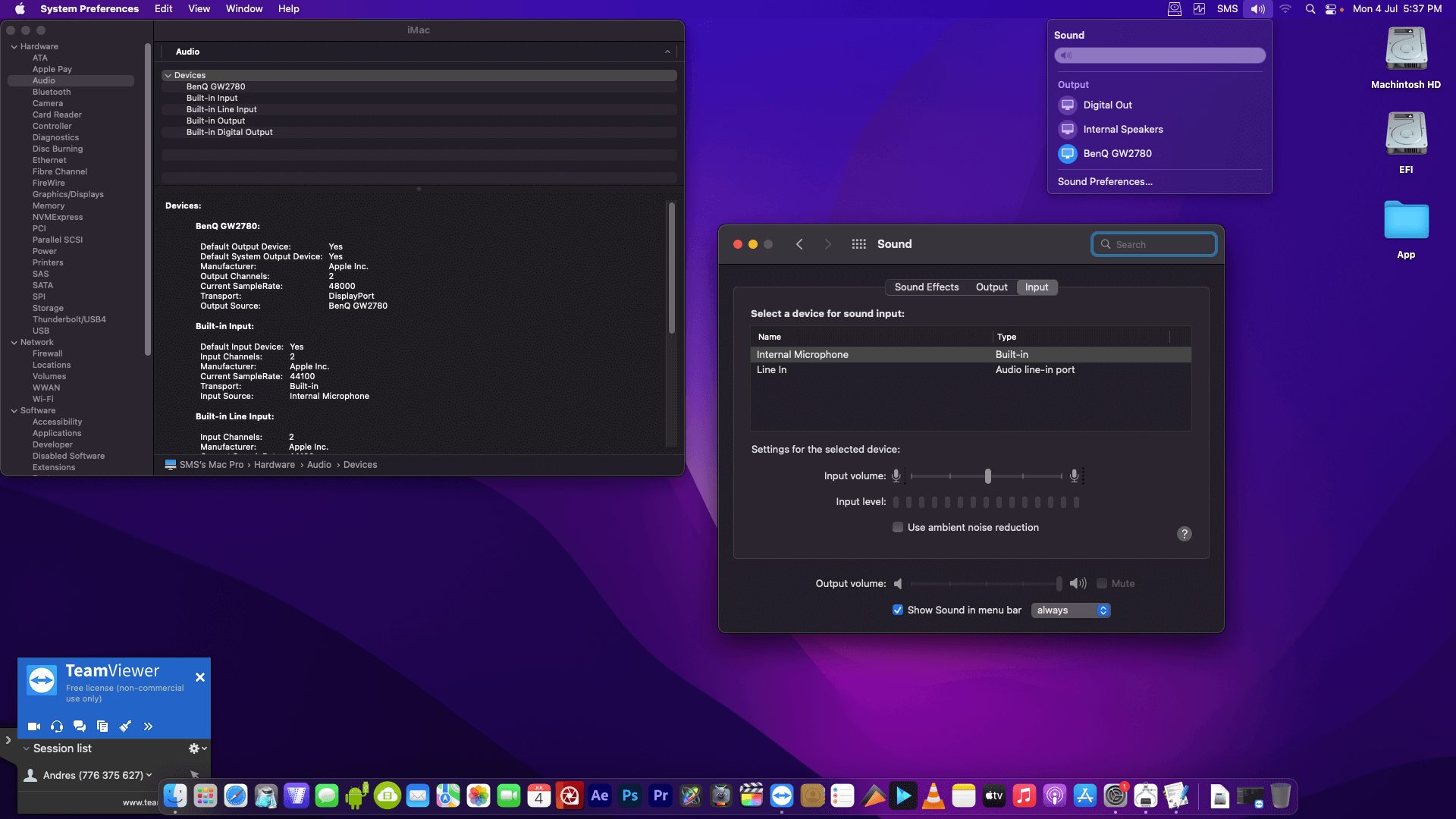Show all preferences grid icon in Sound window
This screenshot has width=1456, height=819.
pos(858,244)
